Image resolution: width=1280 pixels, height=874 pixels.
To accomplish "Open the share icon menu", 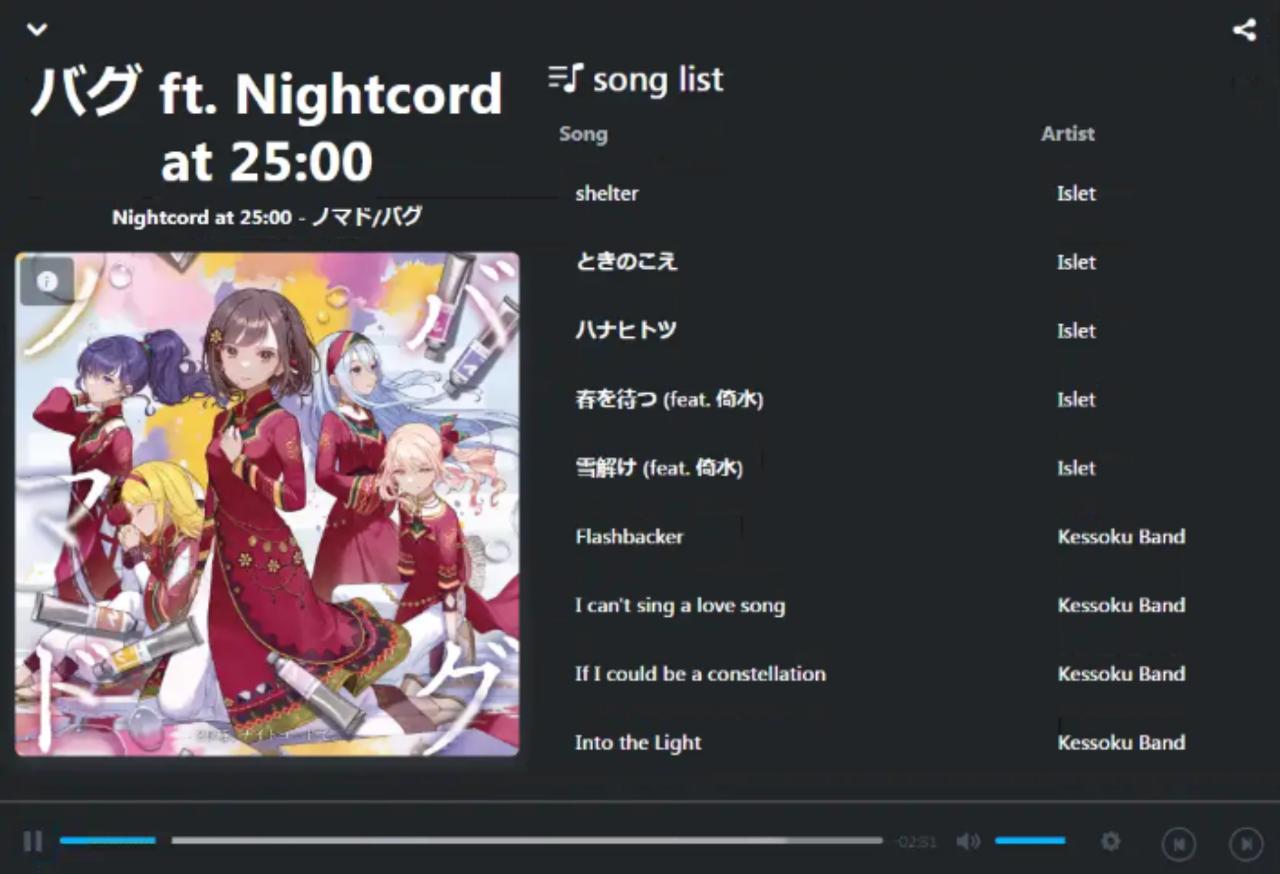I will tap(1244, 29).
